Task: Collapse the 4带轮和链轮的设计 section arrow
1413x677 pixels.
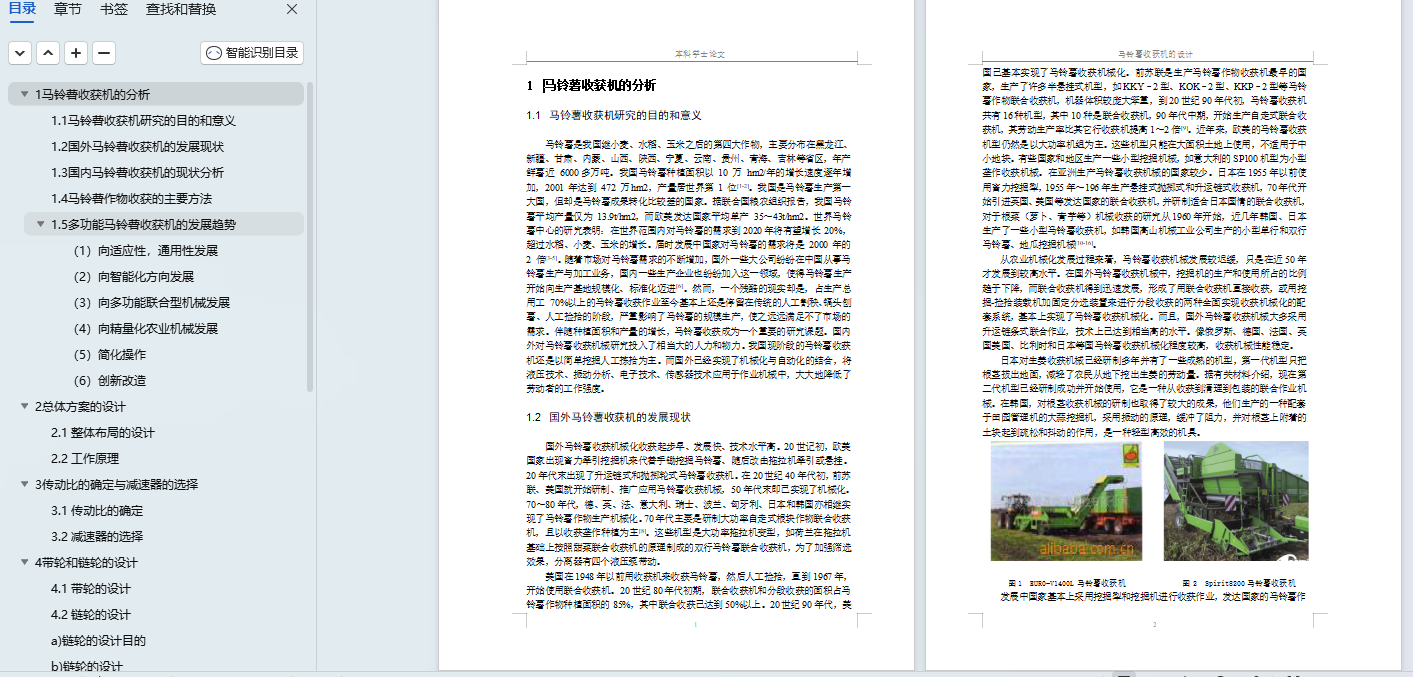Action: pyautogui.click(x=24, y=563)
